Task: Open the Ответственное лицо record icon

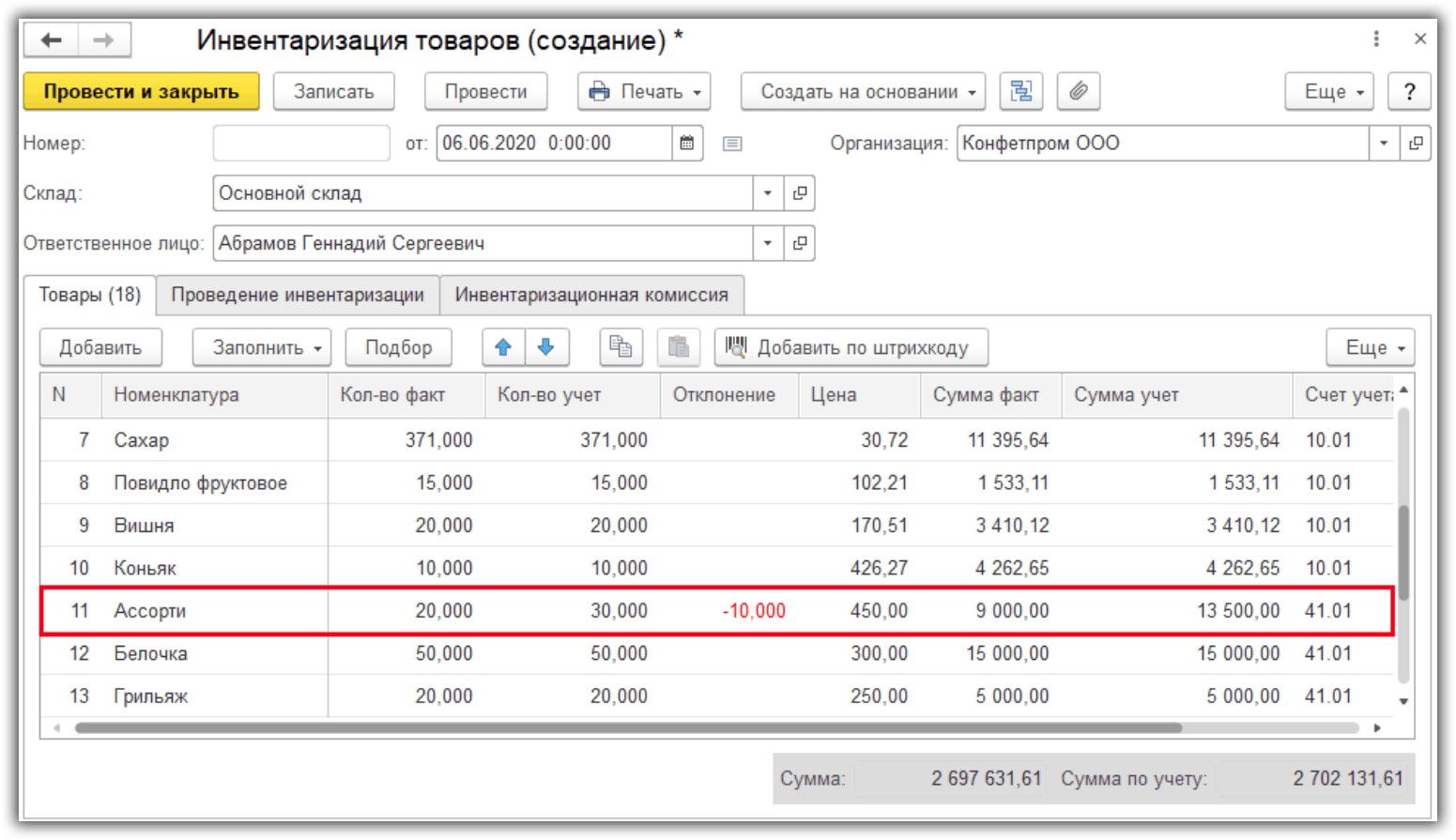Action: (800, 243)
